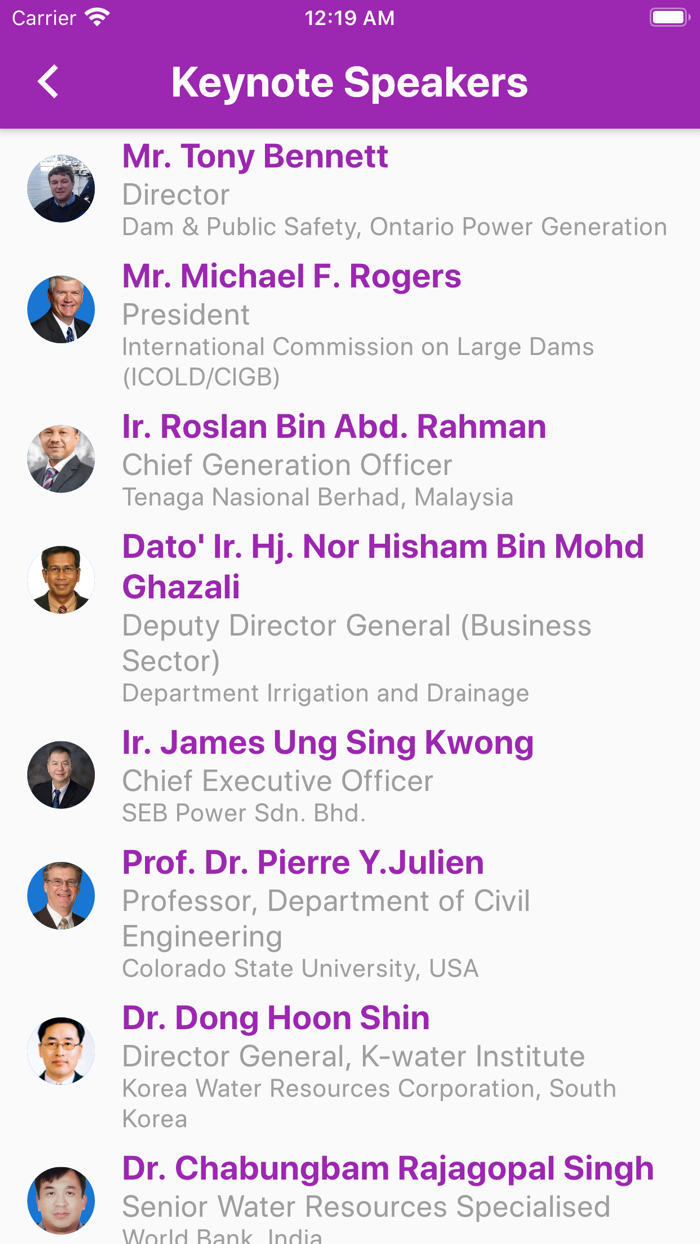Screen dimensions: 700x1244
Task: Tap the Wi-Fi icon in status bar
Action: pyautogui.click(x=97, y=18)
